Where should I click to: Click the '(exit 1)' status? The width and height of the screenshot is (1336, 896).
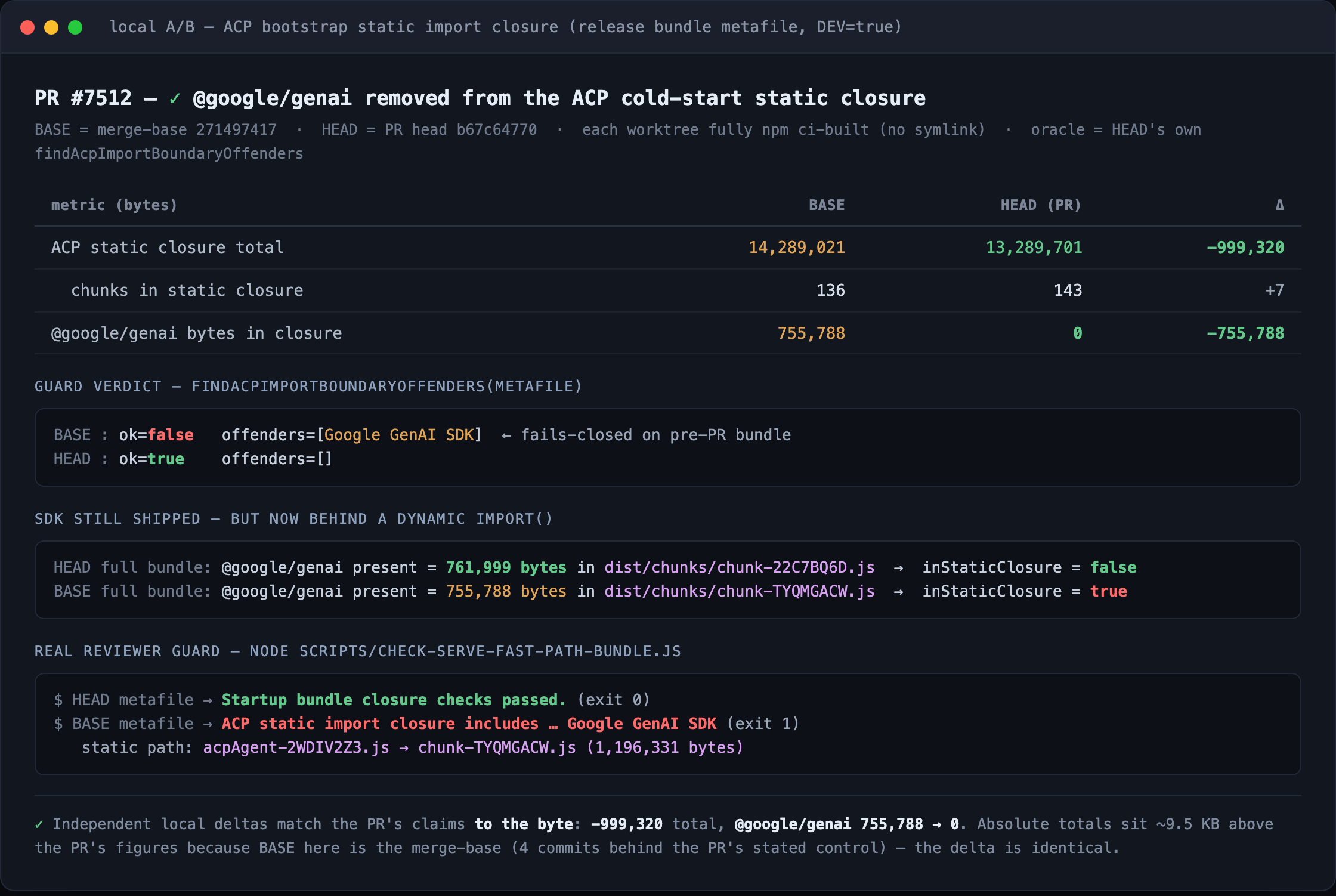pyautogui.click(x=763, y=724)
